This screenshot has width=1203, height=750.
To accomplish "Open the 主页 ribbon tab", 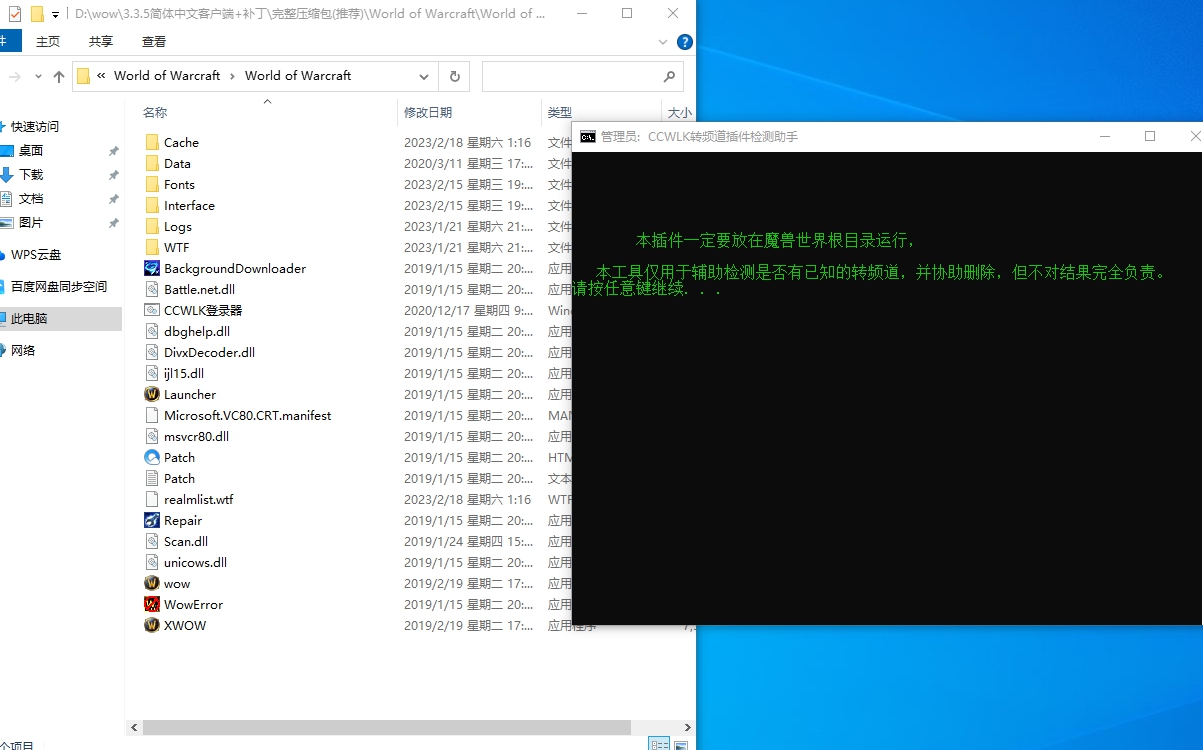I will (x=48, y=42).
